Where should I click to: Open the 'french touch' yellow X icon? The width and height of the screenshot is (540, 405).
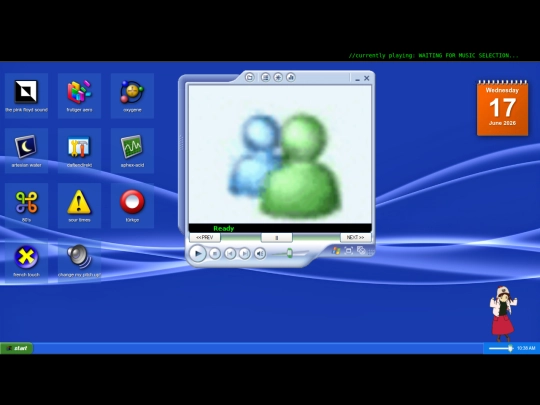point(26,260)
